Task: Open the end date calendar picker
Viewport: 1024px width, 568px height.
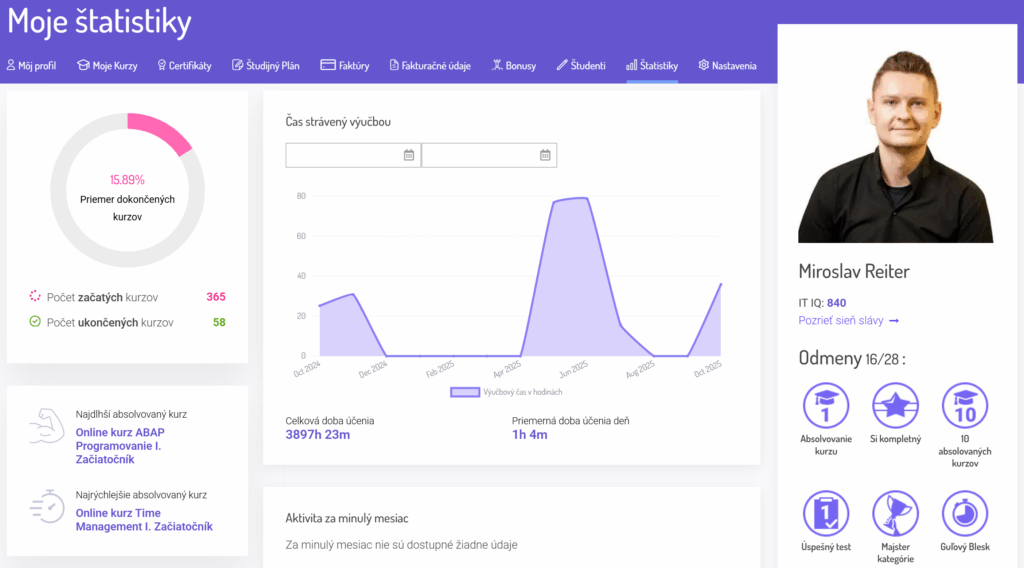Action: pyautogui.click(x=545, y=155)
